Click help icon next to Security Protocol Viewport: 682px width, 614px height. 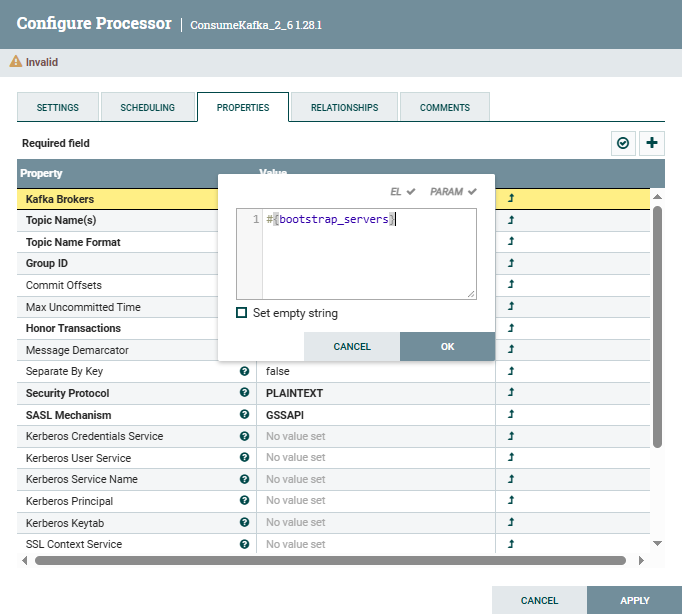(244, 393)
